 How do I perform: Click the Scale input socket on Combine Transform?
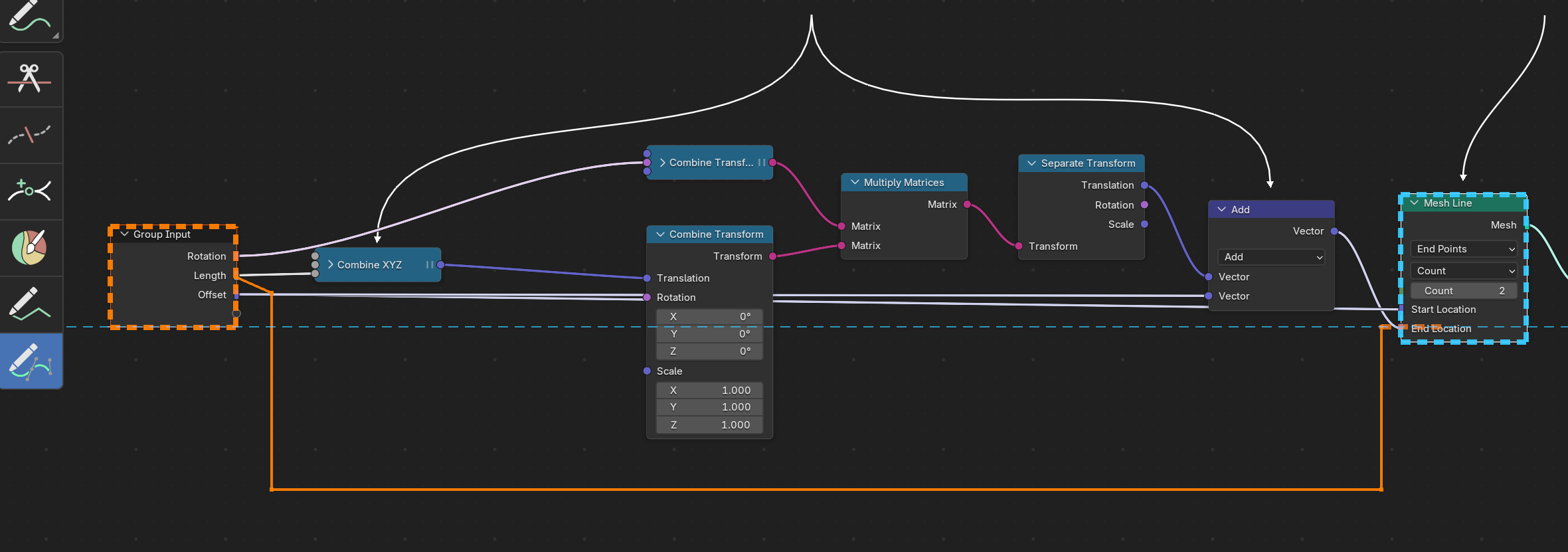647,371
